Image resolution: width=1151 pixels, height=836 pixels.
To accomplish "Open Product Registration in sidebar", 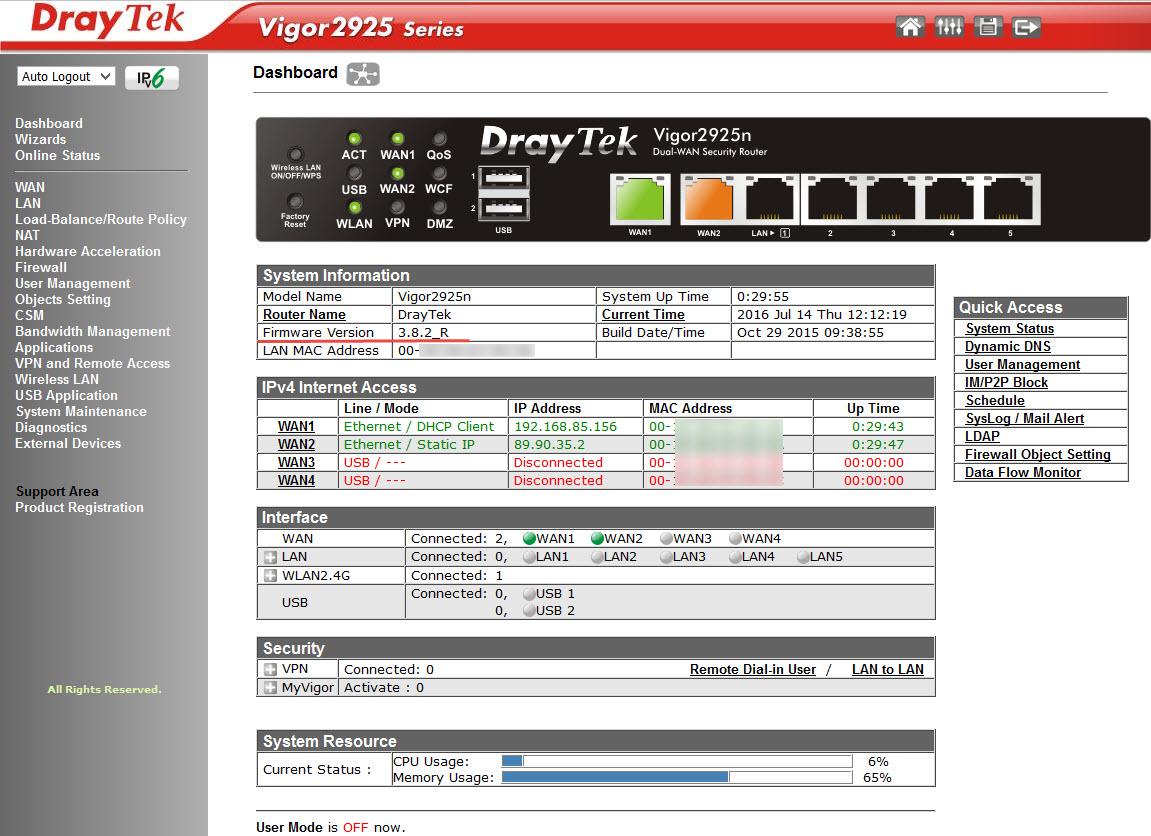I will coord(79,507).
